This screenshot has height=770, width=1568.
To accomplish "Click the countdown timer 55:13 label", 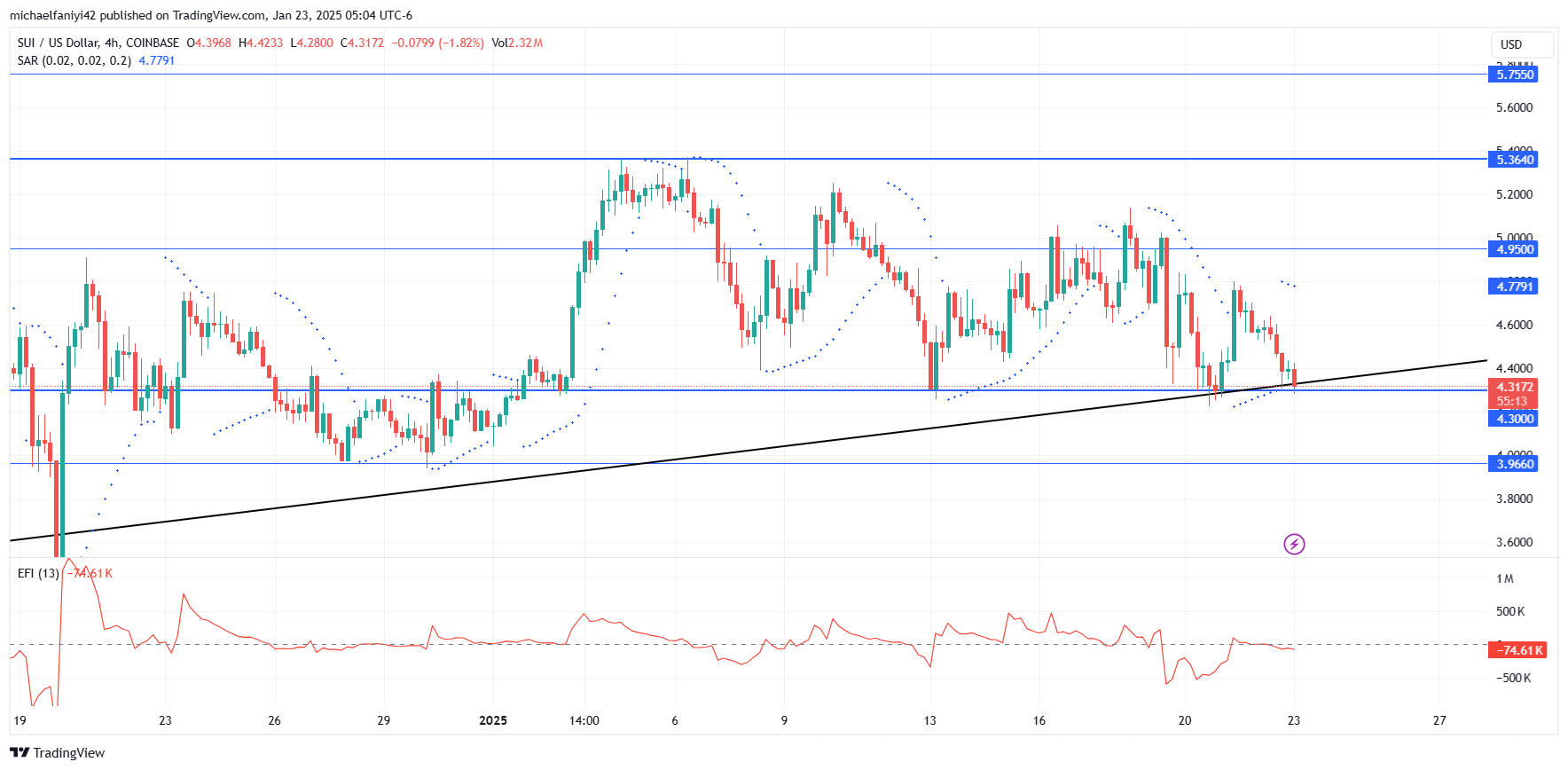I will click(1513, 401).
